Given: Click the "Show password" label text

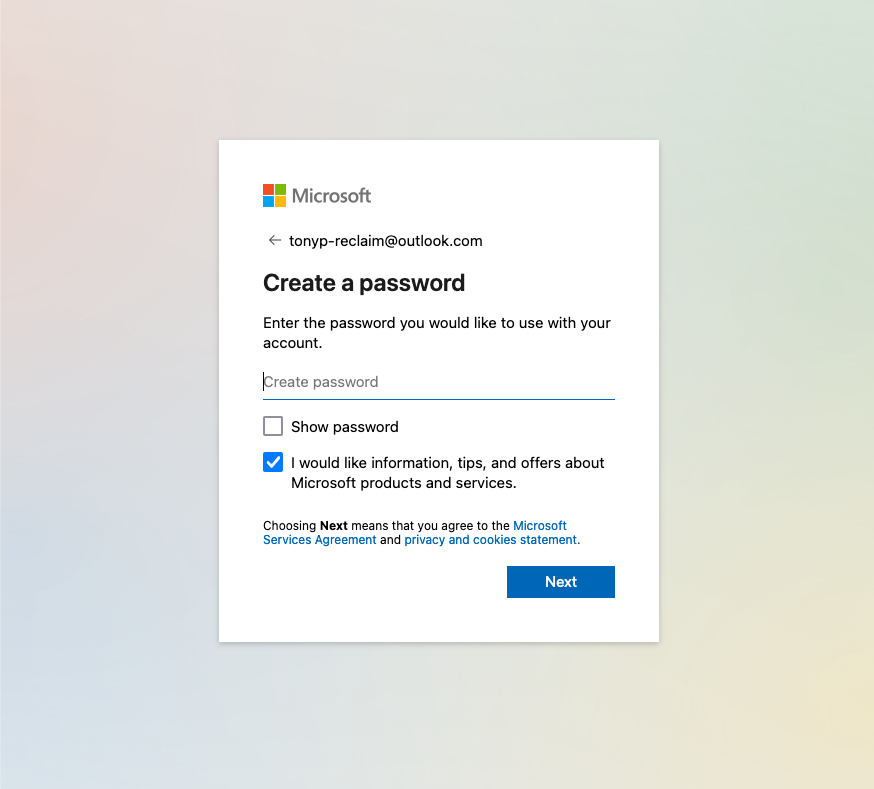Looking at the screenshot, I should (345, 427).
